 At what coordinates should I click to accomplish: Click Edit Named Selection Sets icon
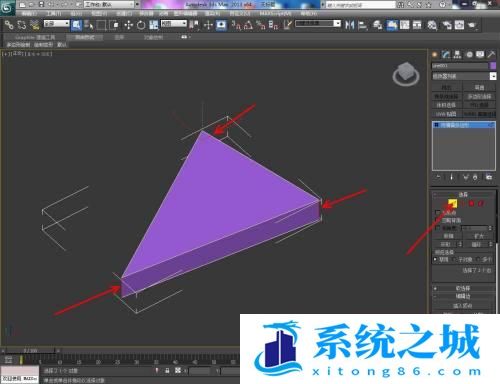[287, 25]
